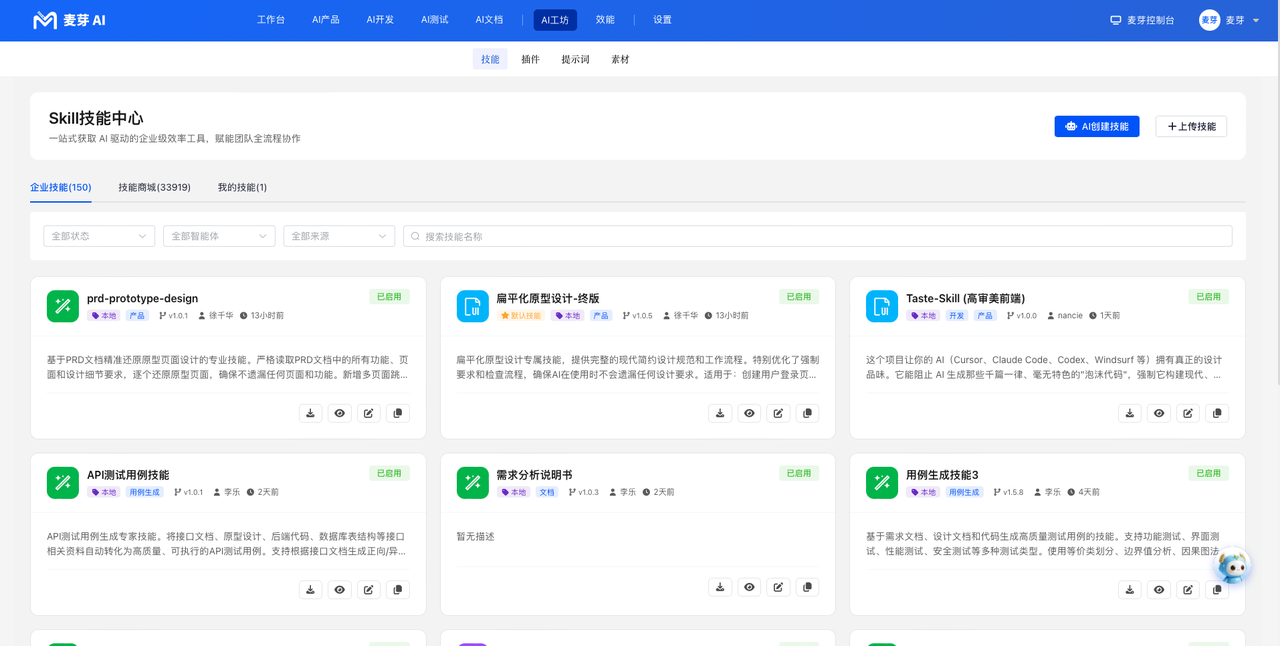Click 已启用 badge on Taste-Skill
1280x646 pixels.
pos(1208,297)
